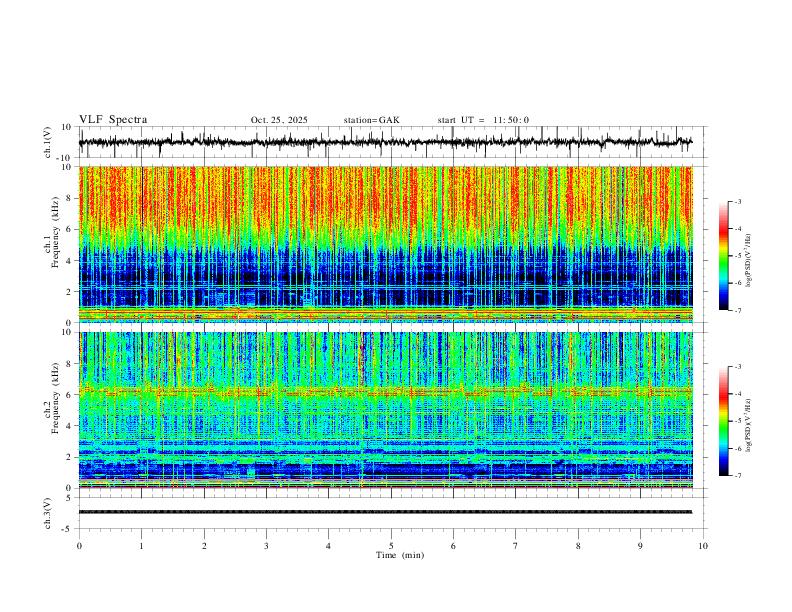Select the date text "Oct. 25, 2025"
Image resolution: width=792 pixels, height=612 pixels.
pos(279,120)
